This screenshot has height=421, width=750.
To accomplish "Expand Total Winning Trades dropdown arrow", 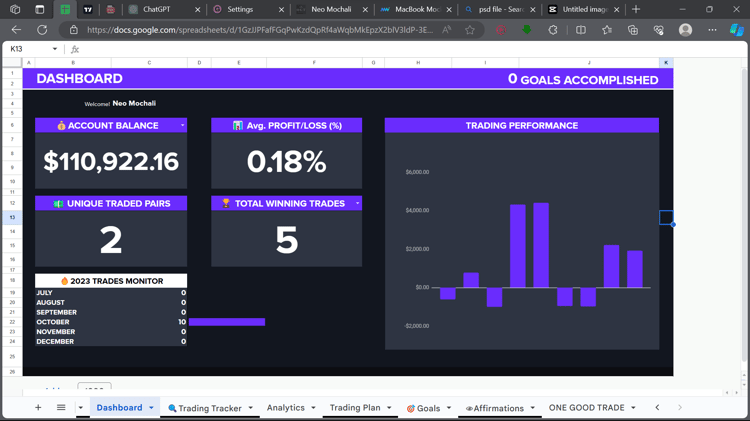I will (x=357, y=203).
